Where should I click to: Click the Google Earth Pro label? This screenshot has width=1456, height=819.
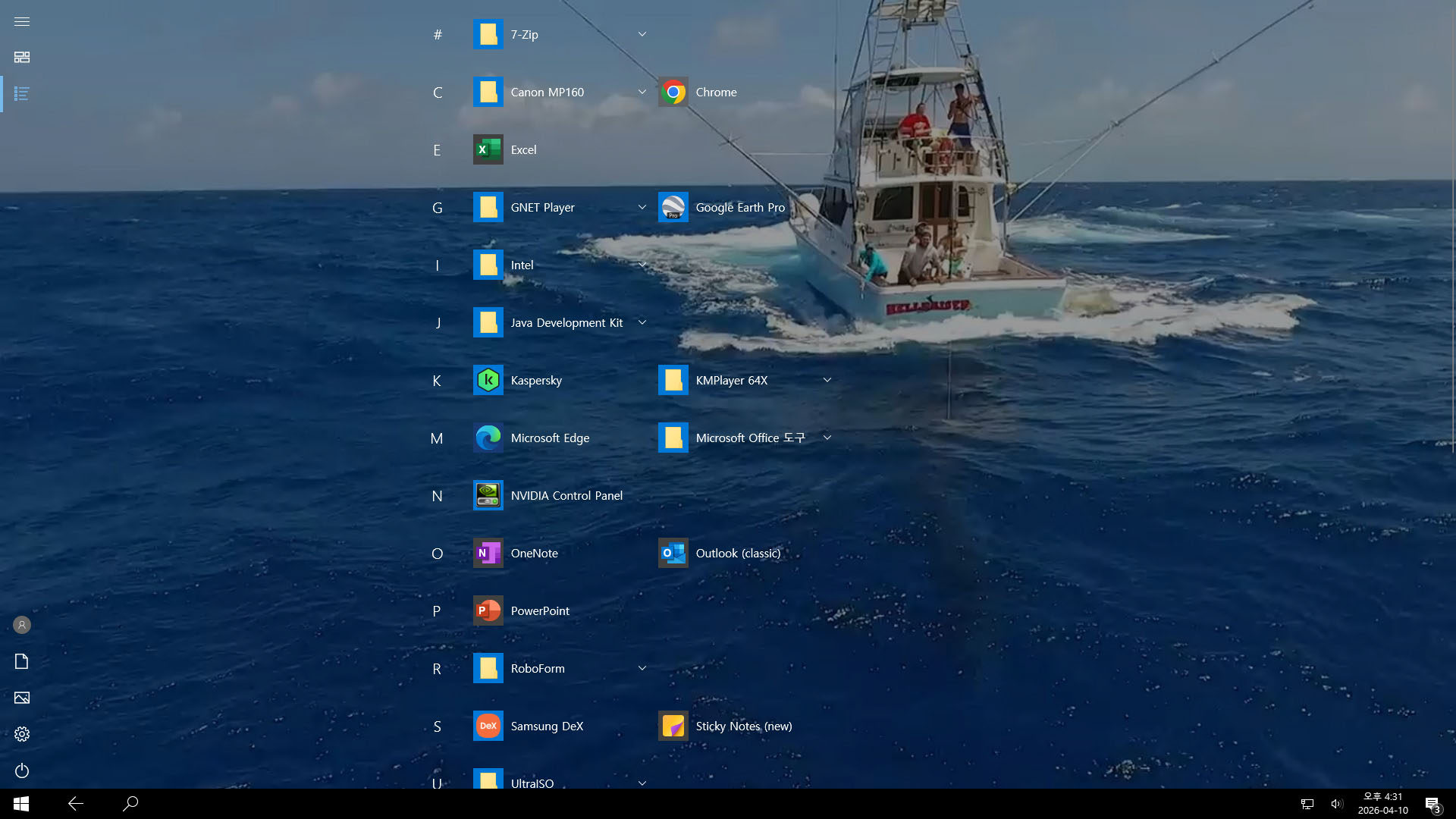click(740, 207)
